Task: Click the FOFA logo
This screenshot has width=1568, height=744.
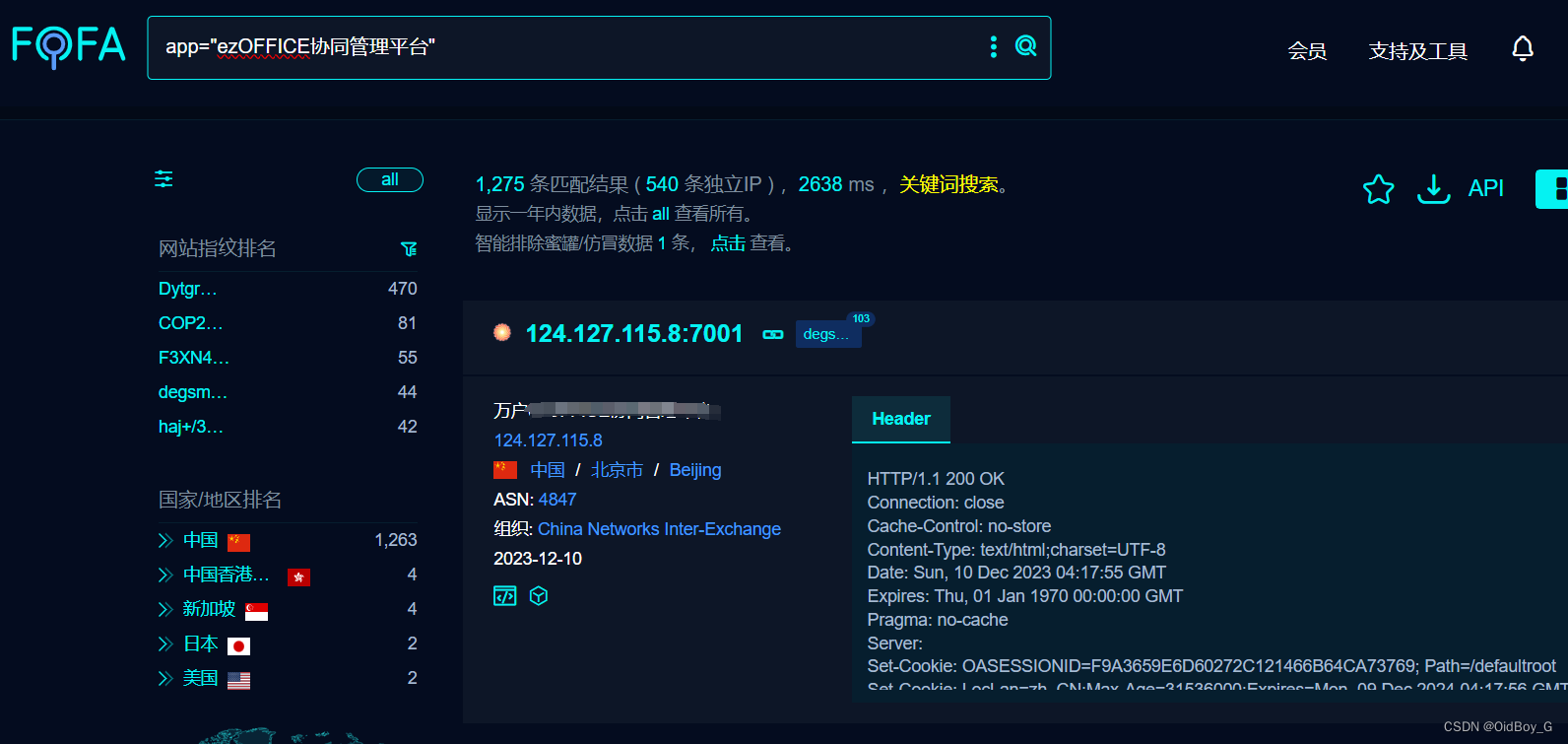Action: click(x=68, y=45)
